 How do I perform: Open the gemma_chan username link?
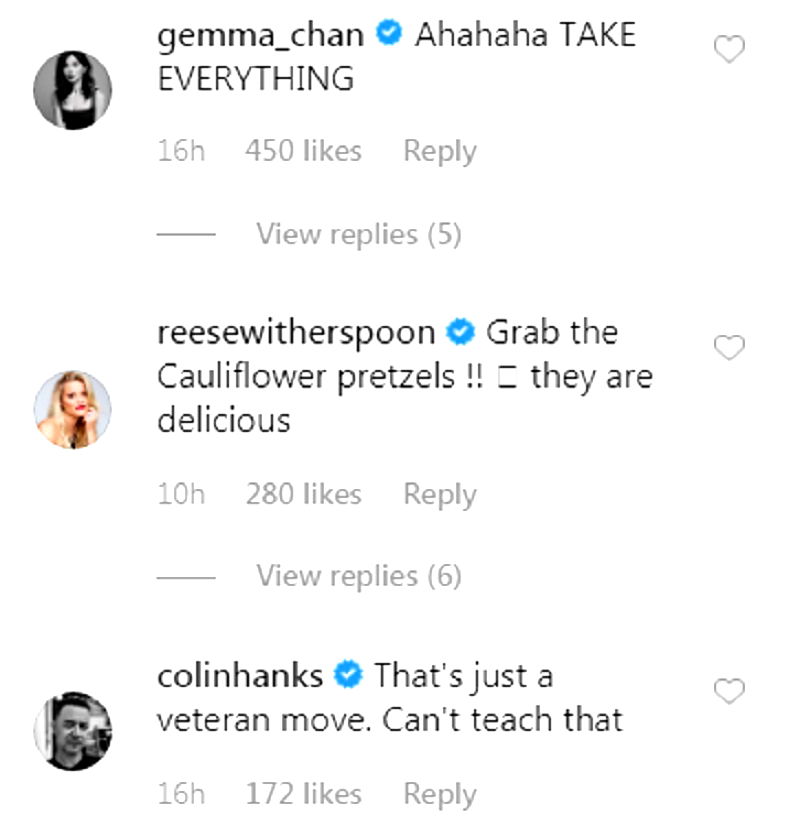pos(262,36)
